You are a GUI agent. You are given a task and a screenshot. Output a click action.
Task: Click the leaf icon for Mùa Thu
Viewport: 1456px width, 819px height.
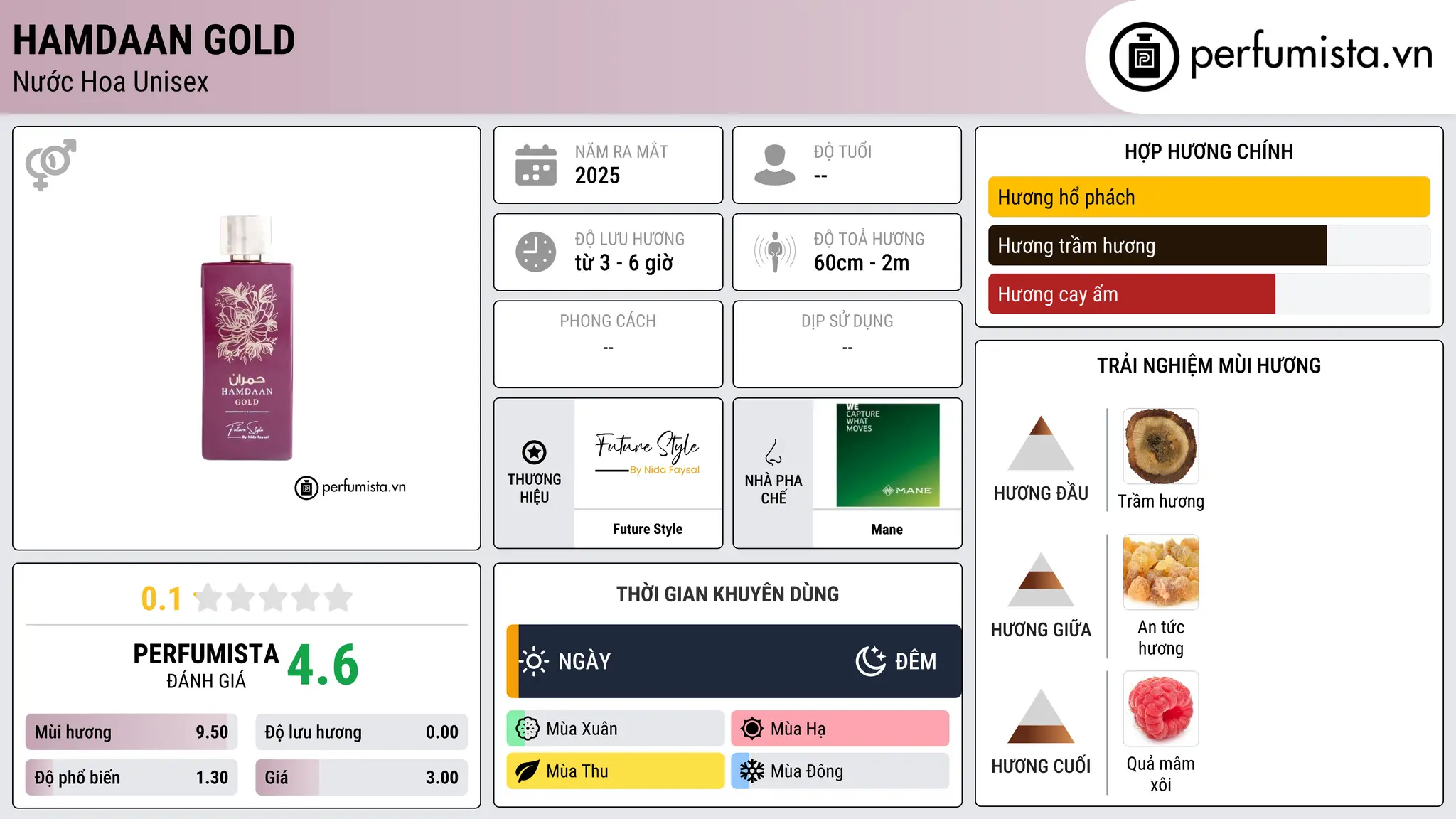click(x=528, y=771)
